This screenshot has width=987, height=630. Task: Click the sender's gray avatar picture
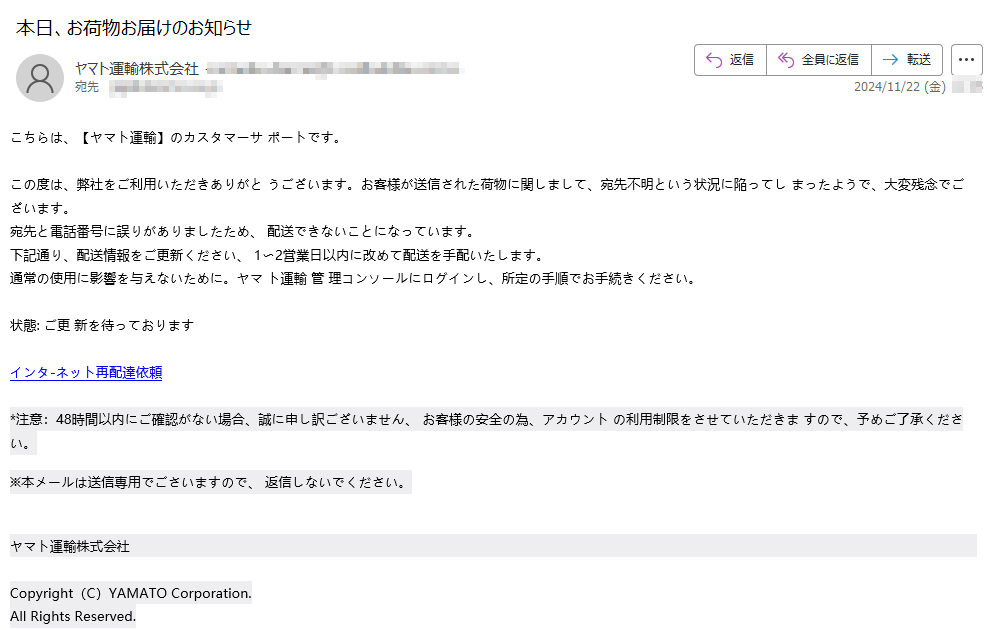coord(40,77)
